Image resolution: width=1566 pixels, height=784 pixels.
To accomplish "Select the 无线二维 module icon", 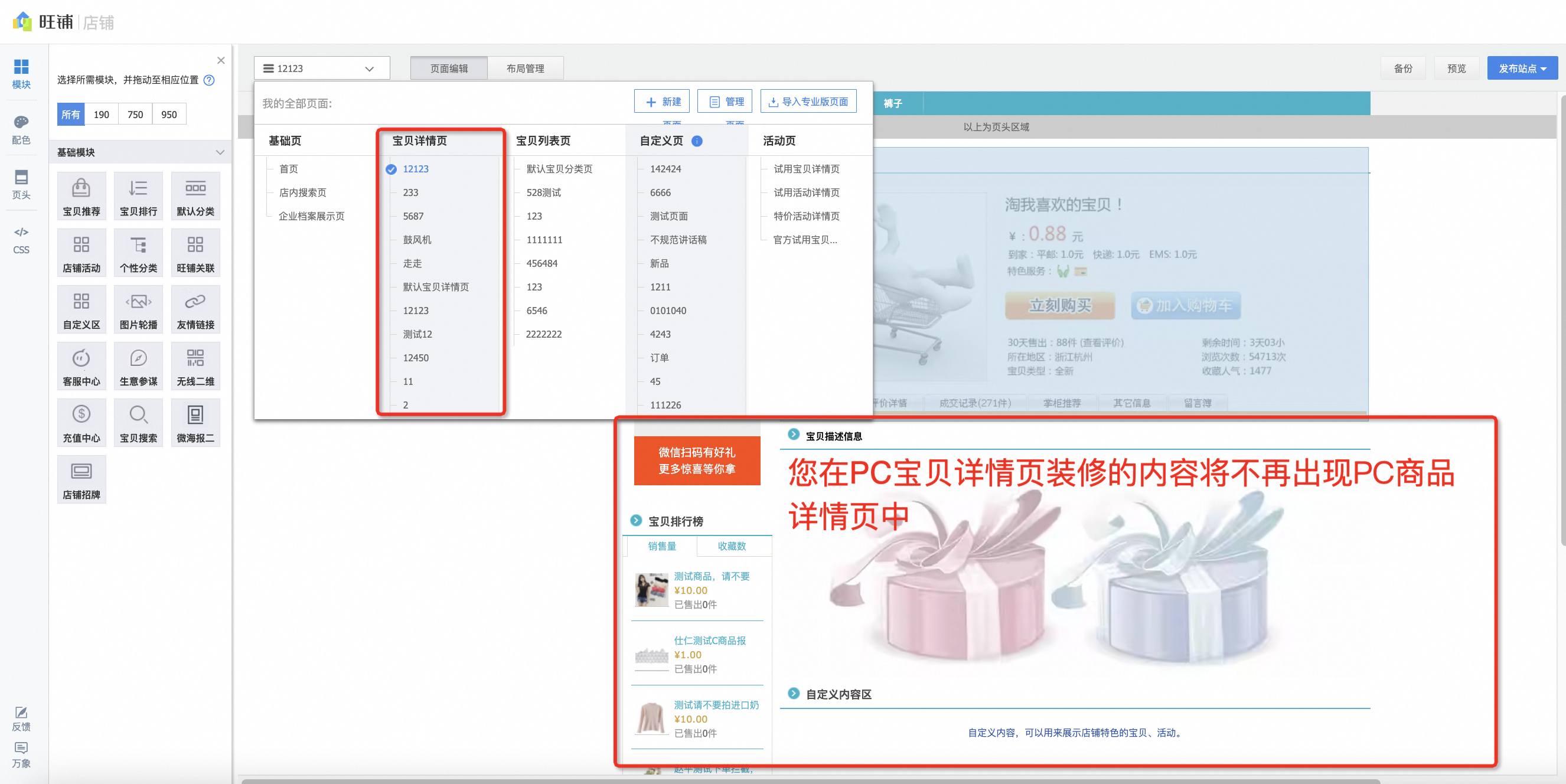I will click(195, 366).
